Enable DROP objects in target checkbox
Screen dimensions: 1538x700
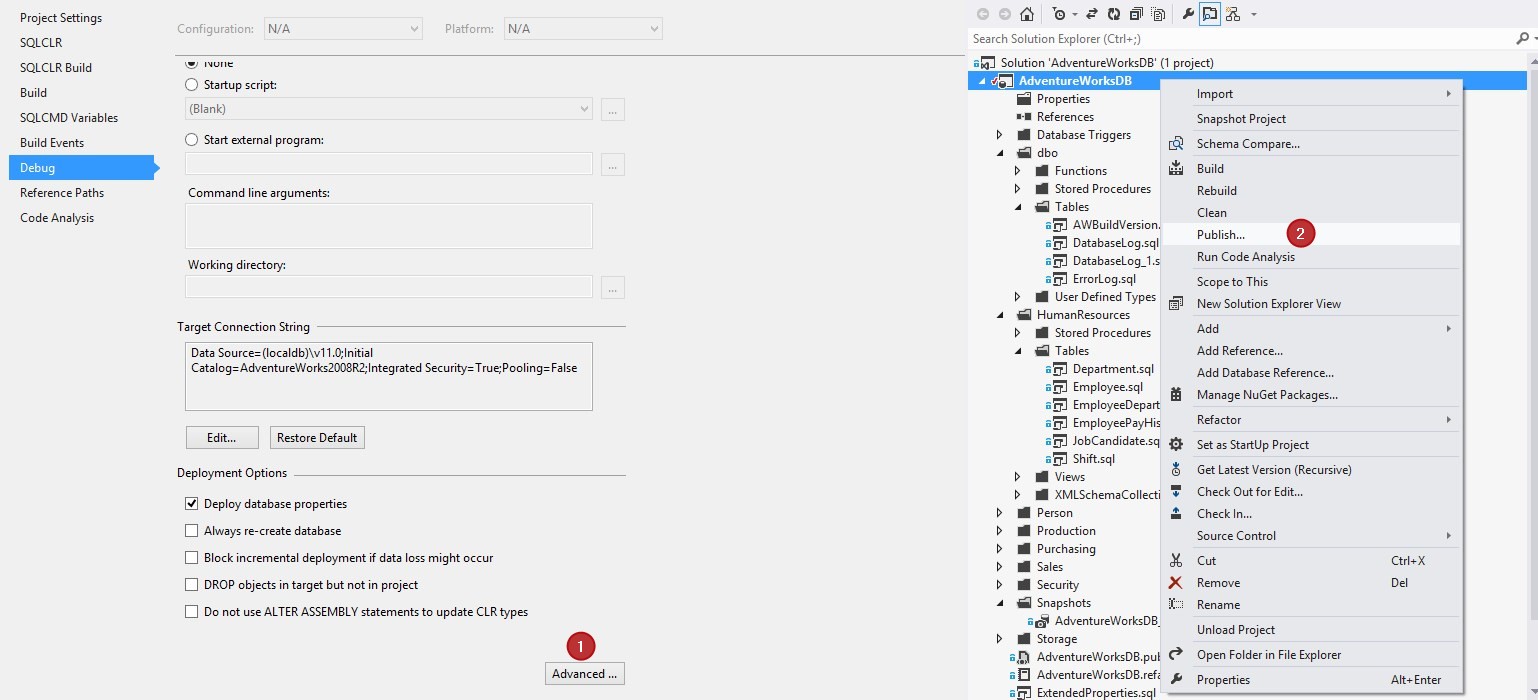click(x=192, y=585)
